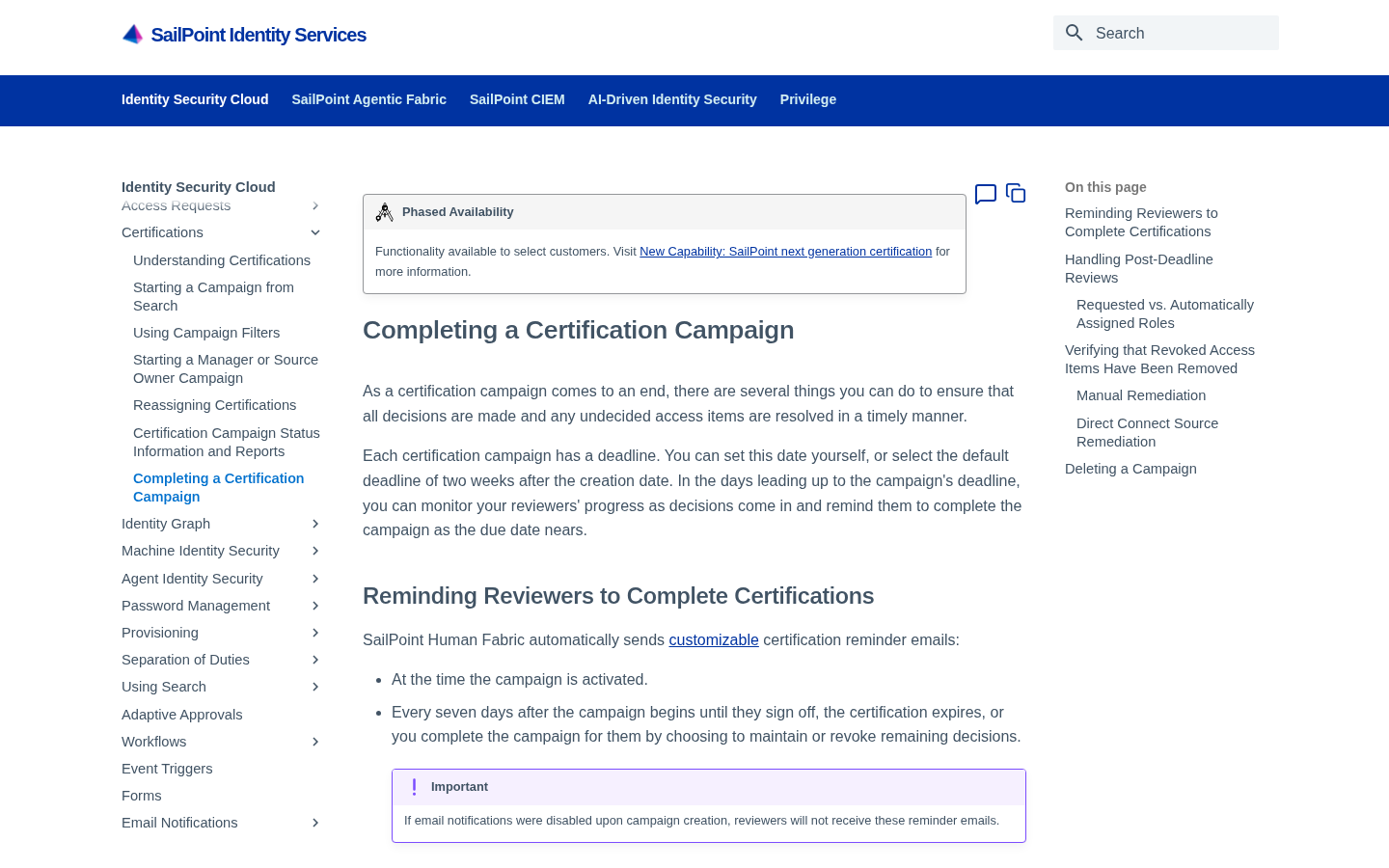Expand the Password Management section
Viewport: 1389px width, 868px height.
[315, 606]
